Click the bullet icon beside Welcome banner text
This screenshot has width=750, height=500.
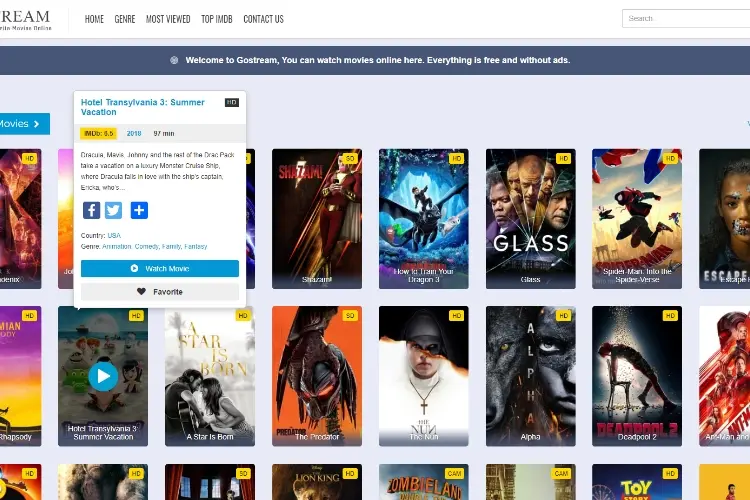pos(174,60)
